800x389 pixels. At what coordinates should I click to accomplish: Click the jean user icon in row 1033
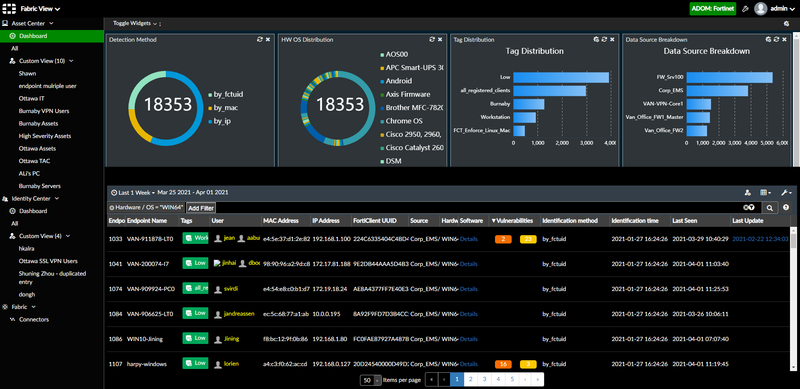coord(218,238)
